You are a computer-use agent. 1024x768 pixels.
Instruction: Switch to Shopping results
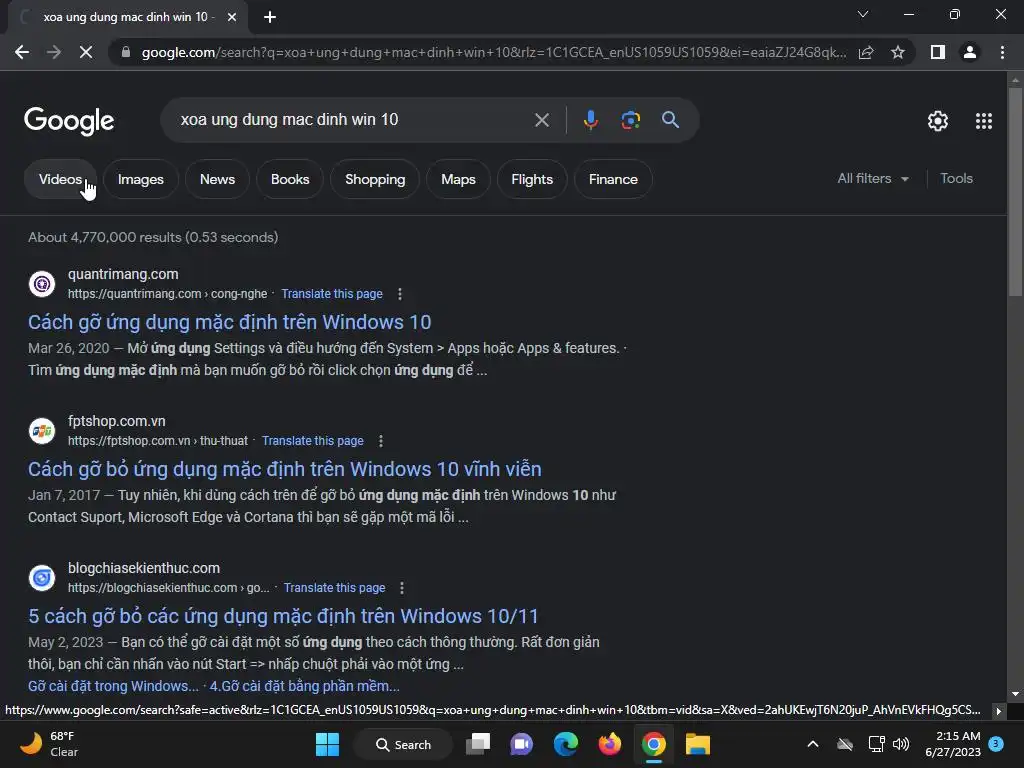(x=375, y=179)
